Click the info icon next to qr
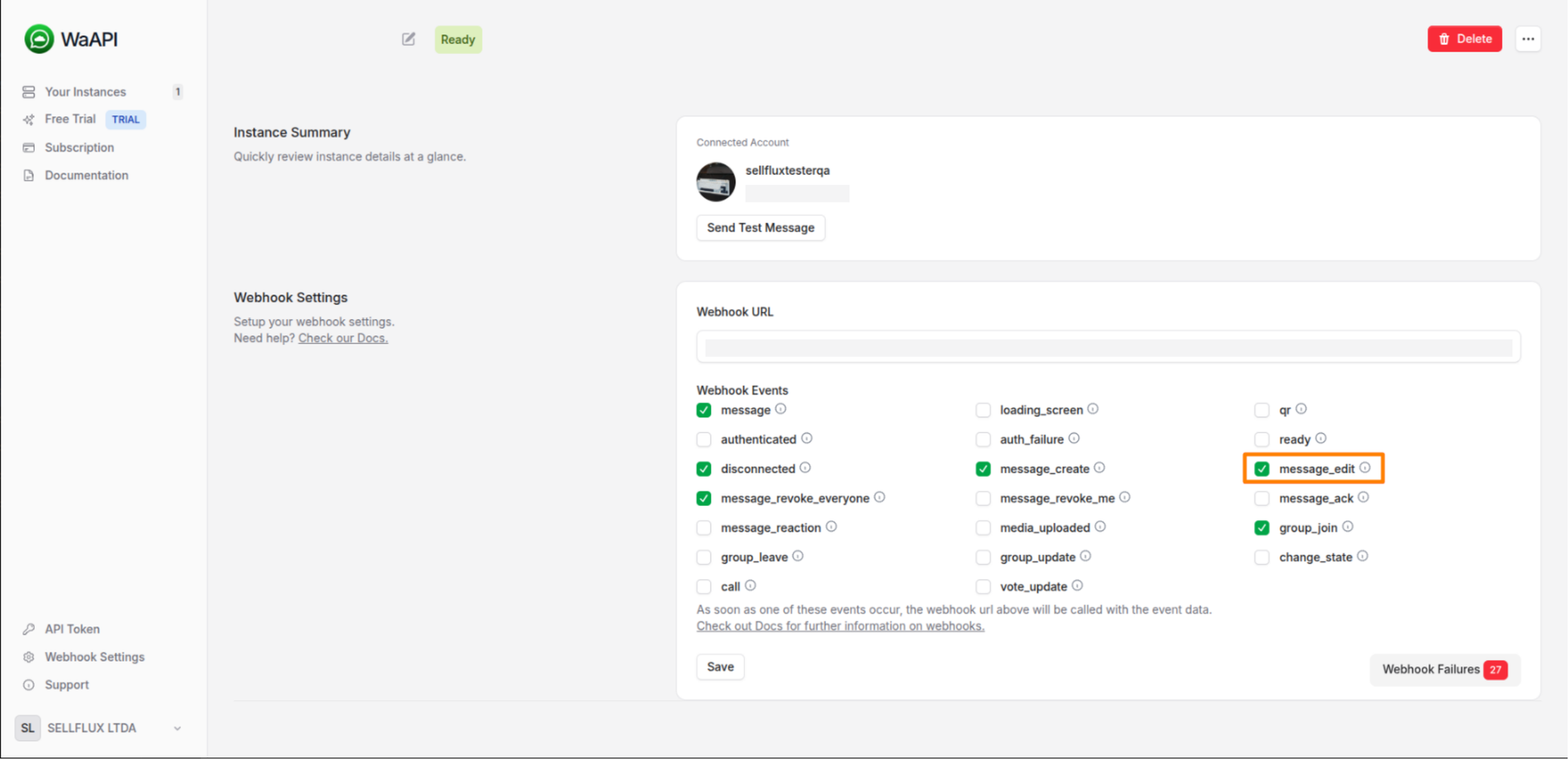The image size is (1568, 759). [1301, 409]
